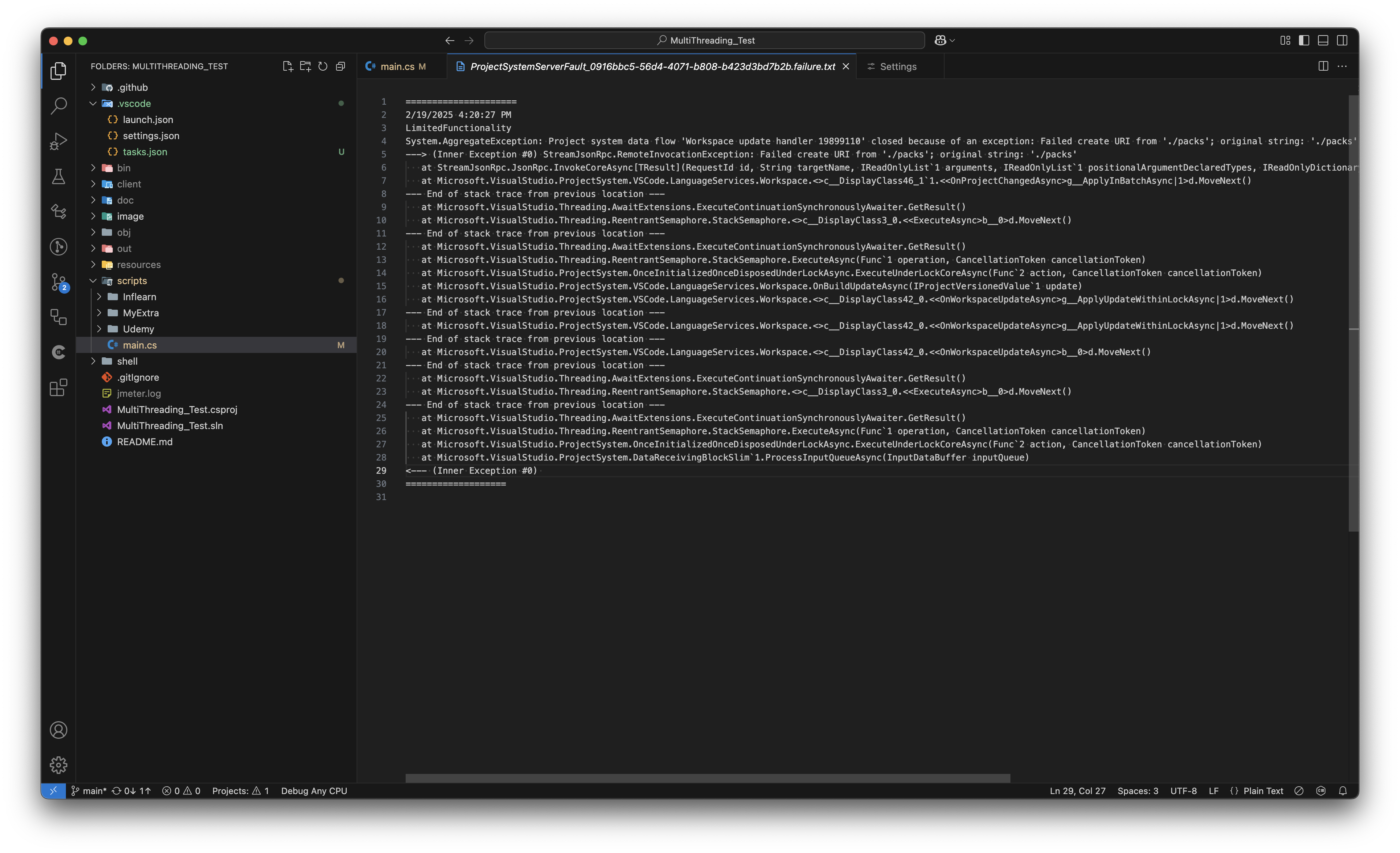Open the Search view in activity bar
Image resolution: width=1400 pixels, height=853 pixels.
pos(59,106)
